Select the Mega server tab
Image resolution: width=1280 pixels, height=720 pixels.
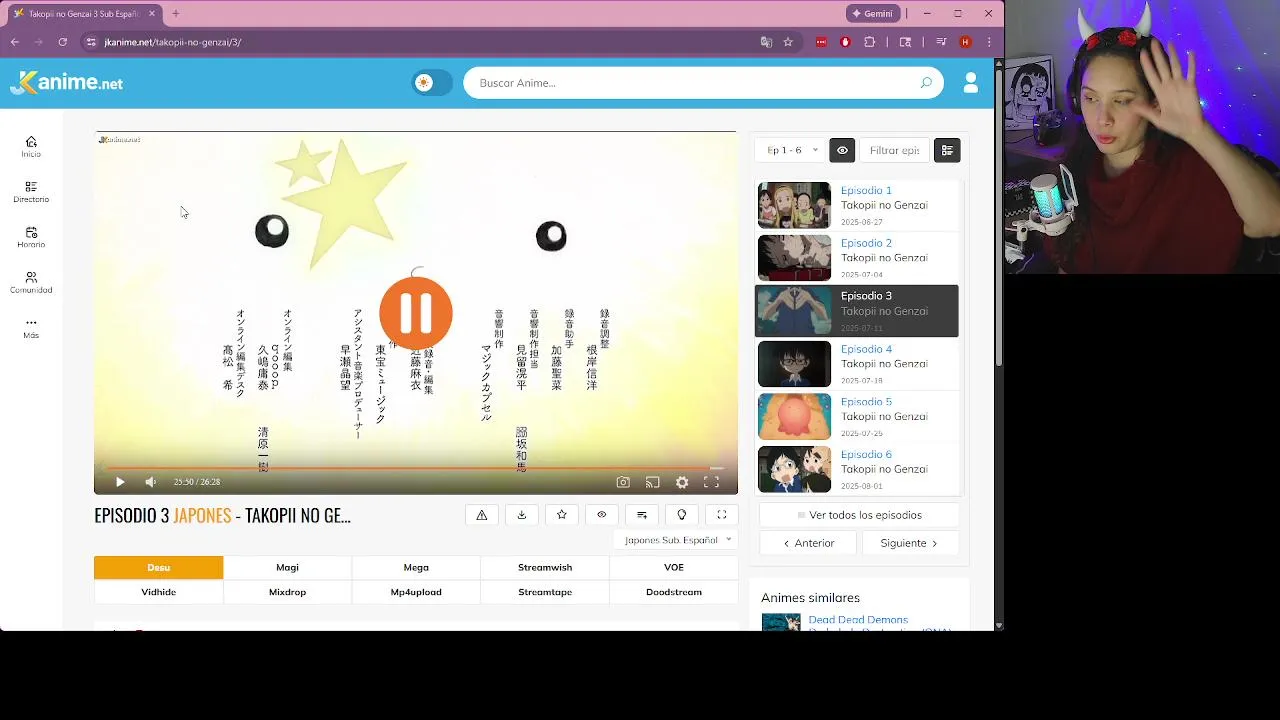pos(416,567)
